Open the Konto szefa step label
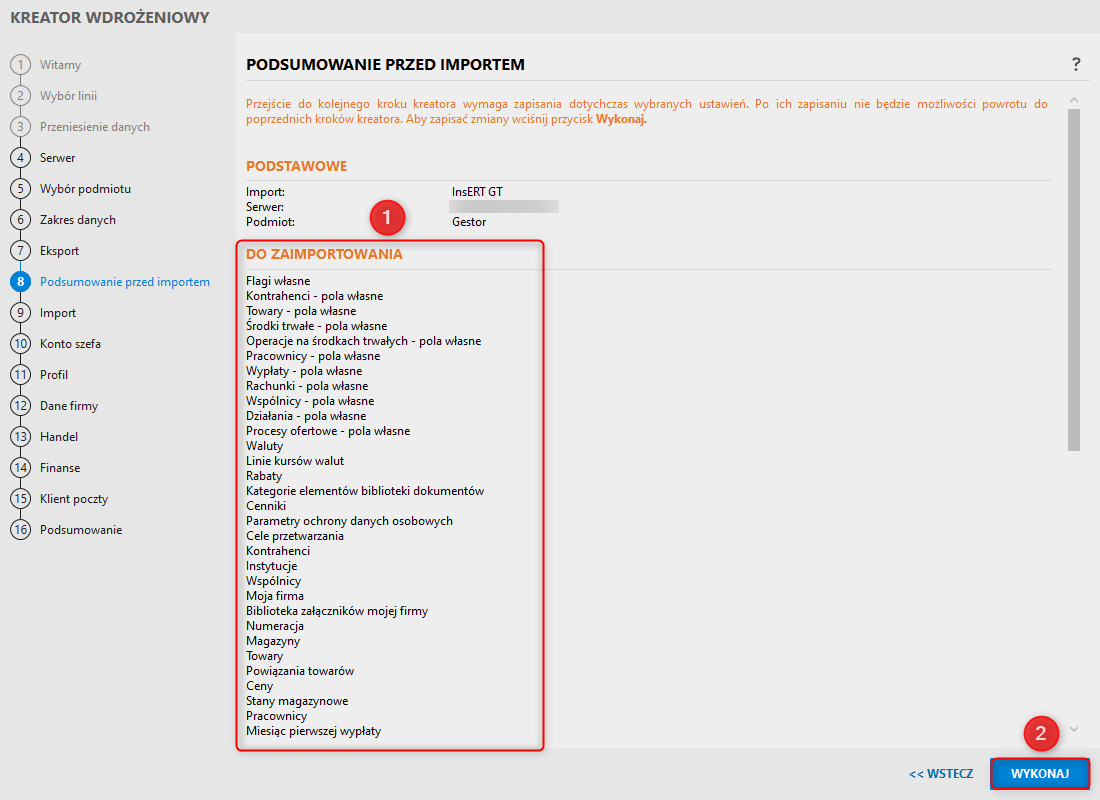Screen dimensions: 1100x800 coord(70,343)
